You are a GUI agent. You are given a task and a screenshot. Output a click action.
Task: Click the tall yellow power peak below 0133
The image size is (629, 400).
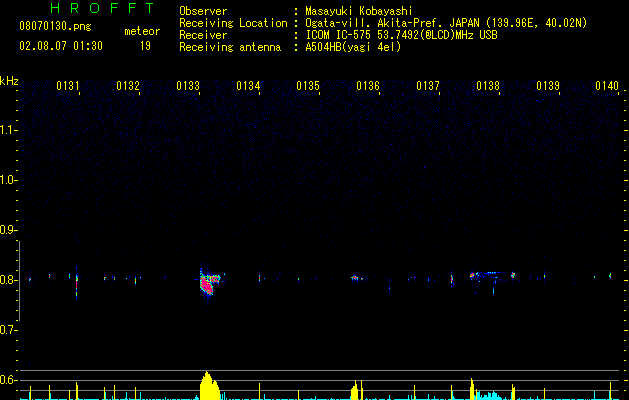coord(209,385)
